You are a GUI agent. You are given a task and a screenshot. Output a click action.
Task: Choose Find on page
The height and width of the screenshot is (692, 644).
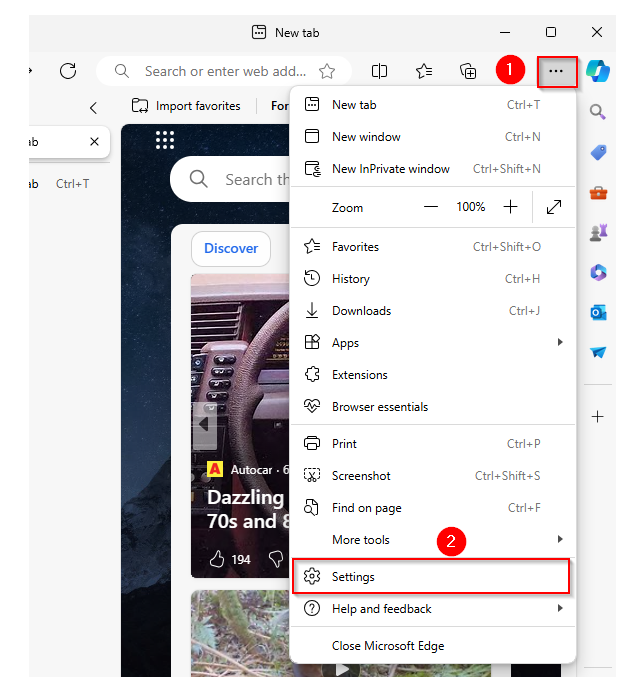click(433, 508)
